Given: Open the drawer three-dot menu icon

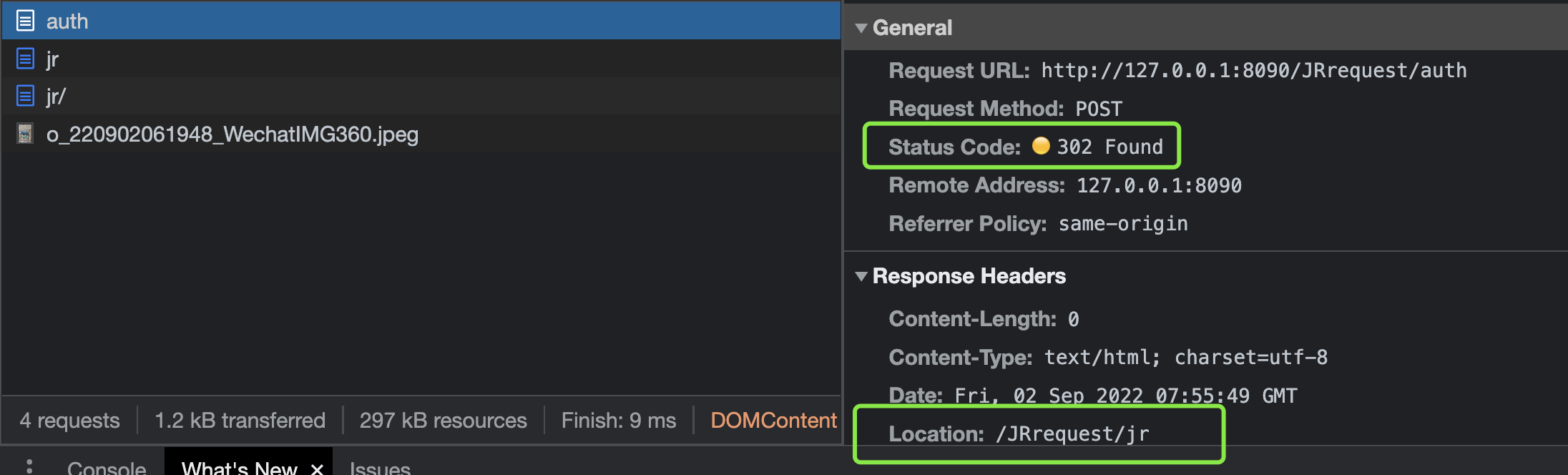Looking at the screenshot, I should (29, 466).
